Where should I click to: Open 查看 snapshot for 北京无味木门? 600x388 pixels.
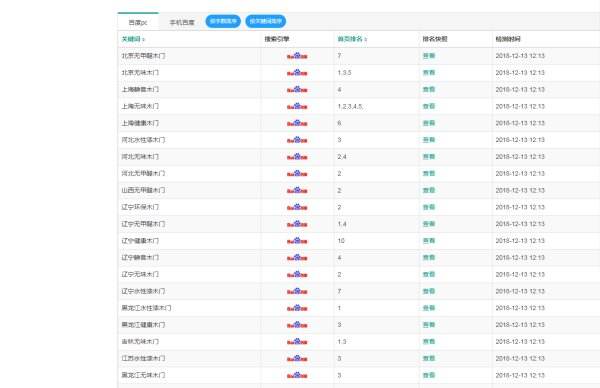[x=429, y=73]
